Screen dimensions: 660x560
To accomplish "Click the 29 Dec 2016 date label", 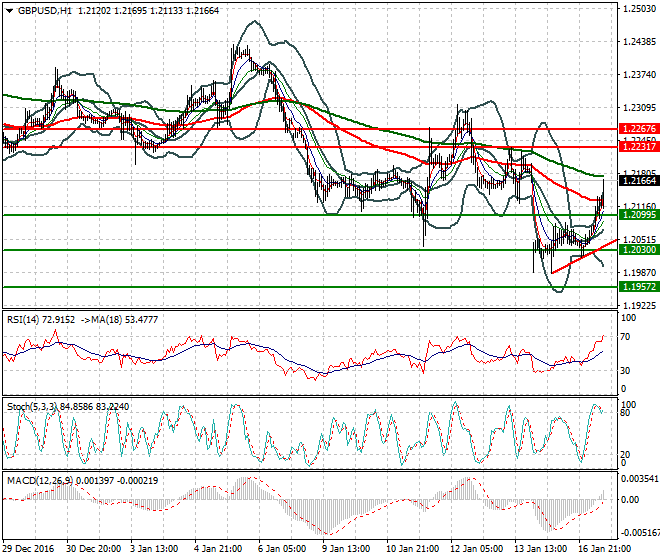I will (x=30, y=549).
